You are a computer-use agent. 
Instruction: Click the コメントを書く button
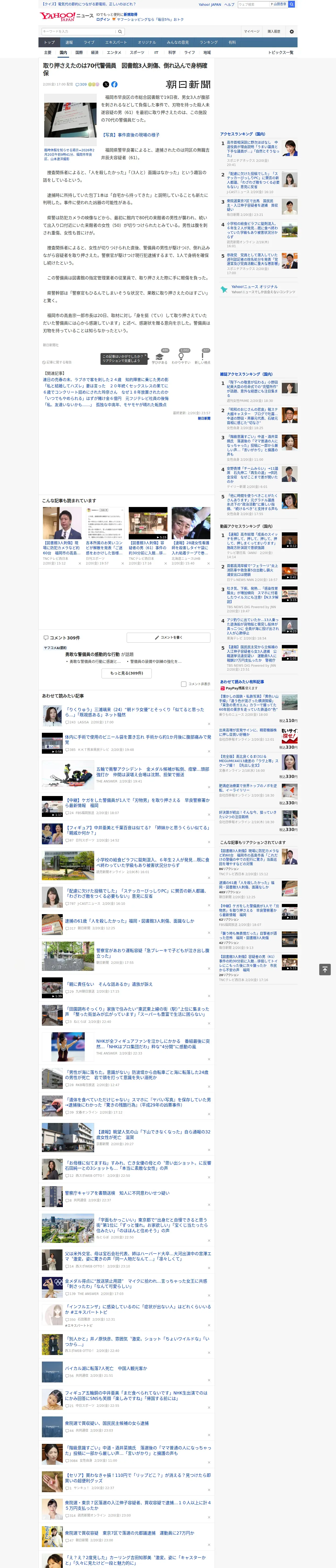[x=168, y=637]
